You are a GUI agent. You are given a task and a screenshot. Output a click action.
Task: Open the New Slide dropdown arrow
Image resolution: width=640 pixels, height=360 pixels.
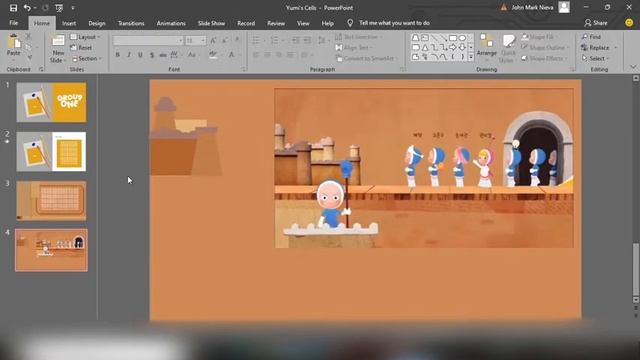point(64,60)
